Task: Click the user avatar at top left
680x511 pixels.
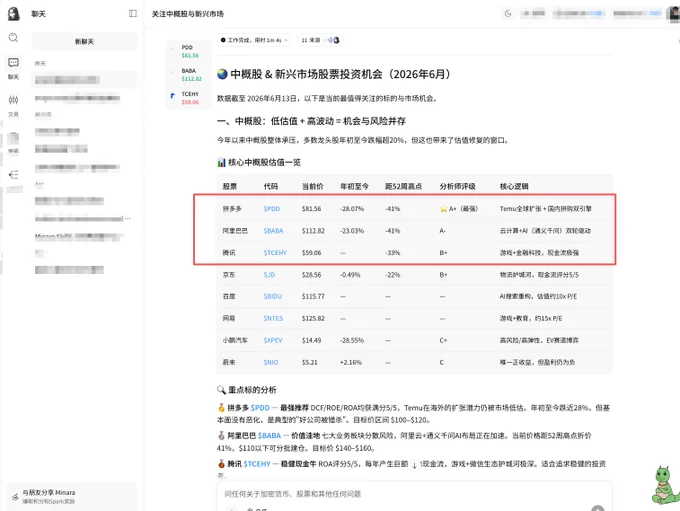Action: pos(14,13)
